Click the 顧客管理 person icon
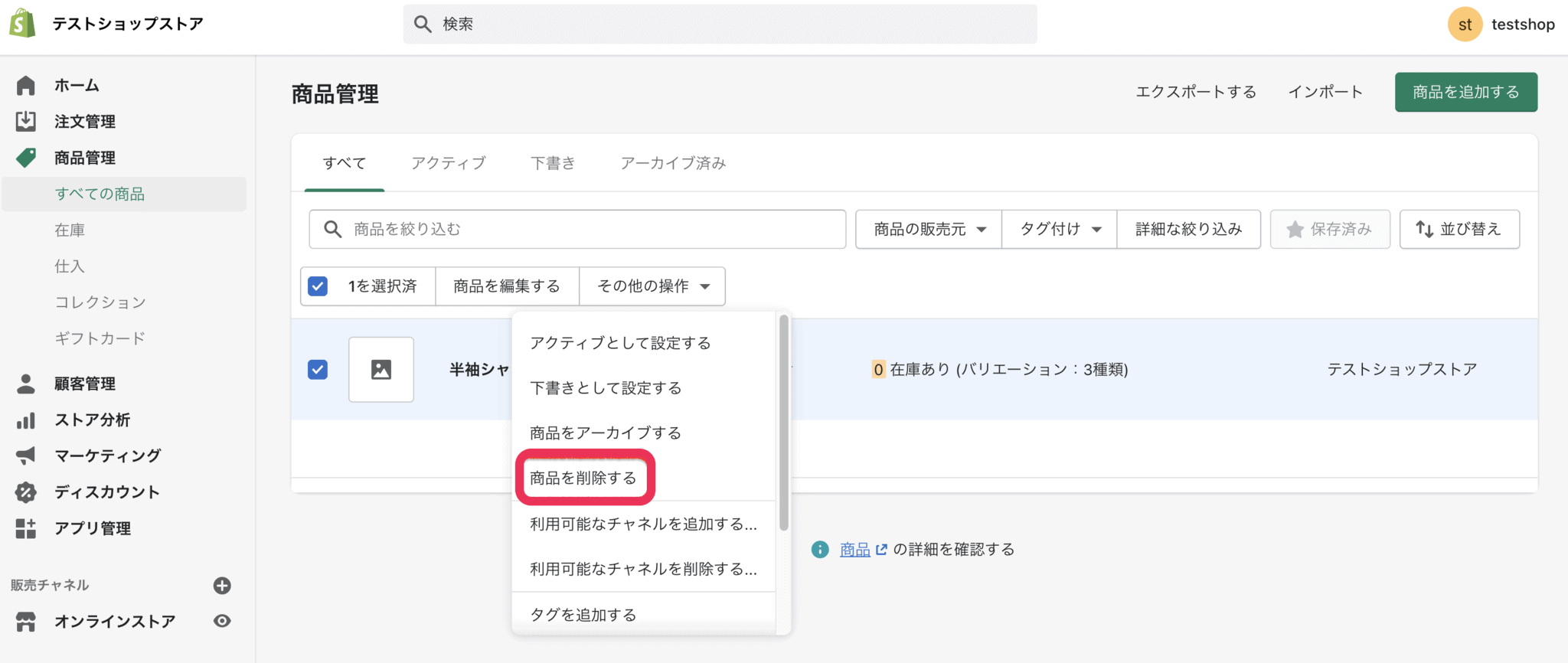Image resolution: width=1568 pixels, height=663 pixels. click(x=26, y=384)
